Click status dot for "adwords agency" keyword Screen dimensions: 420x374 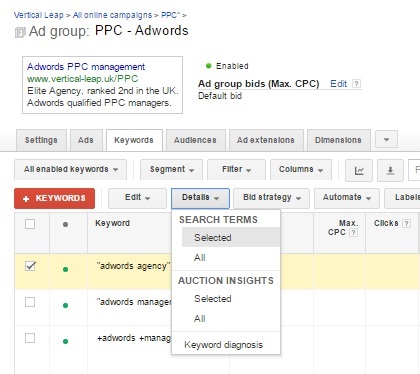[65, 269]
